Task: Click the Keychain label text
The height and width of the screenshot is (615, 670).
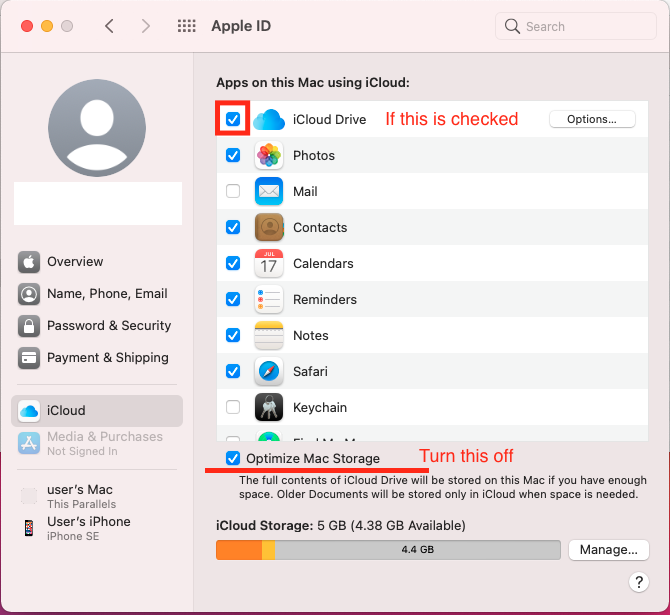Action: tap(320, 407)
